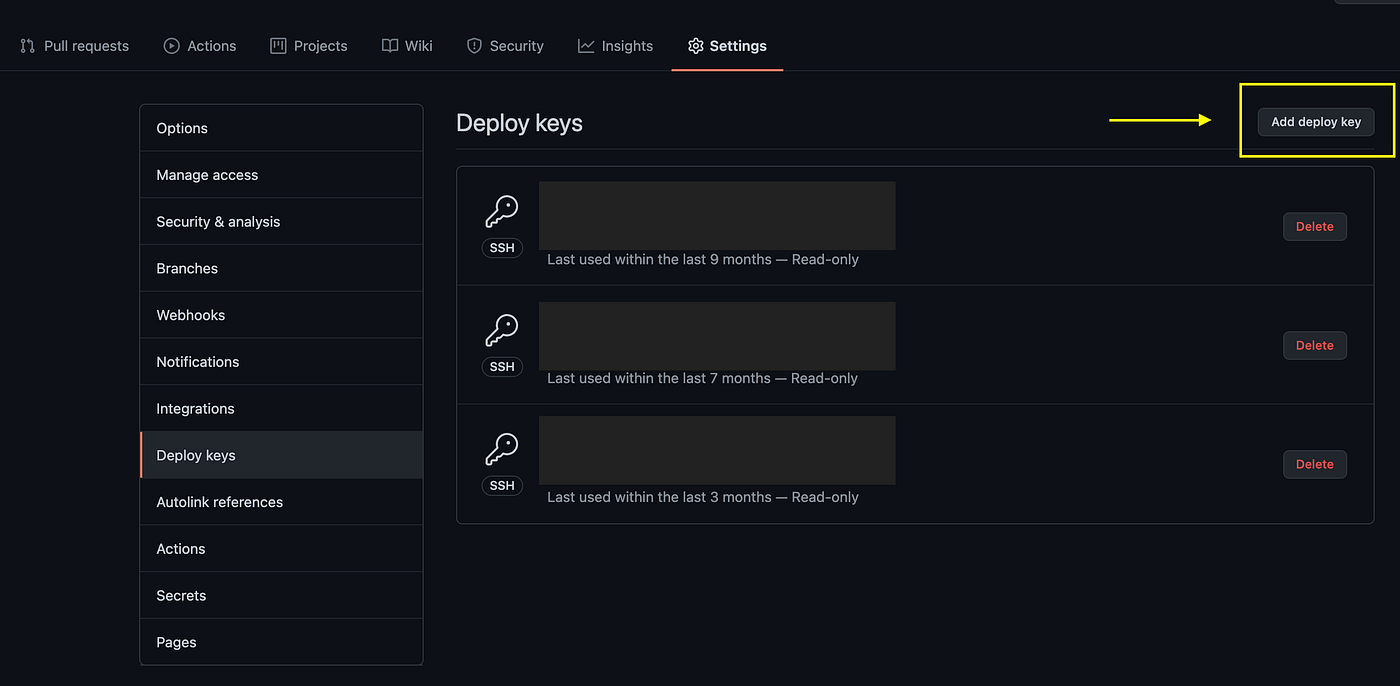Switch to the Actions tab
The image size is (1400, 686).
(200, 46)
